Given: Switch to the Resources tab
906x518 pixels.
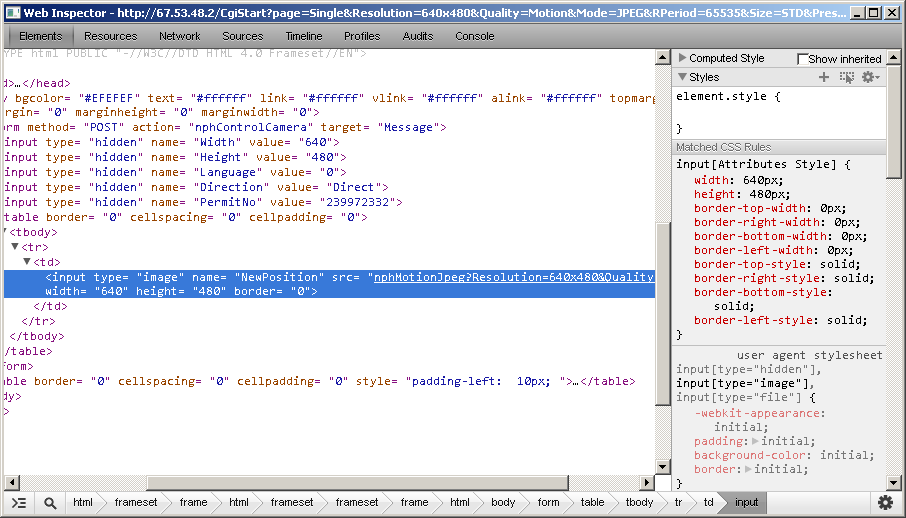Looking at the screenshot, I should pyautogui.click(x=110, y=36).
